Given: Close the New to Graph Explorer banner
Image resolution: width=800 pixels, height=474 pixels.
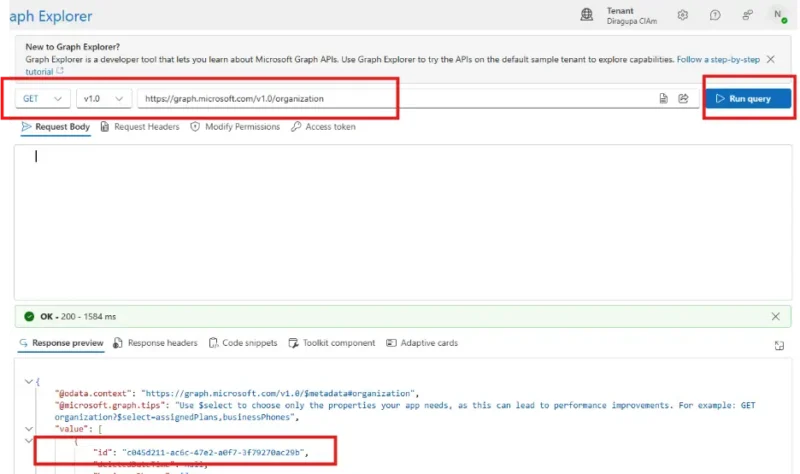Looking at the screenshot, I should 770,59.
